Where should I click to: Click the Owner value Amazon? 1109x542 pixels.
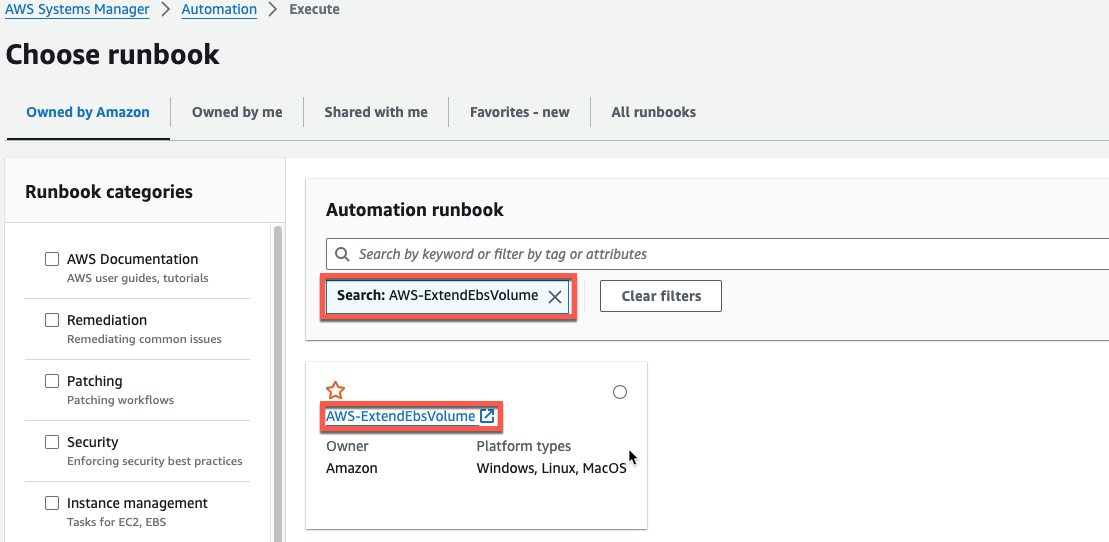point(352,468)
